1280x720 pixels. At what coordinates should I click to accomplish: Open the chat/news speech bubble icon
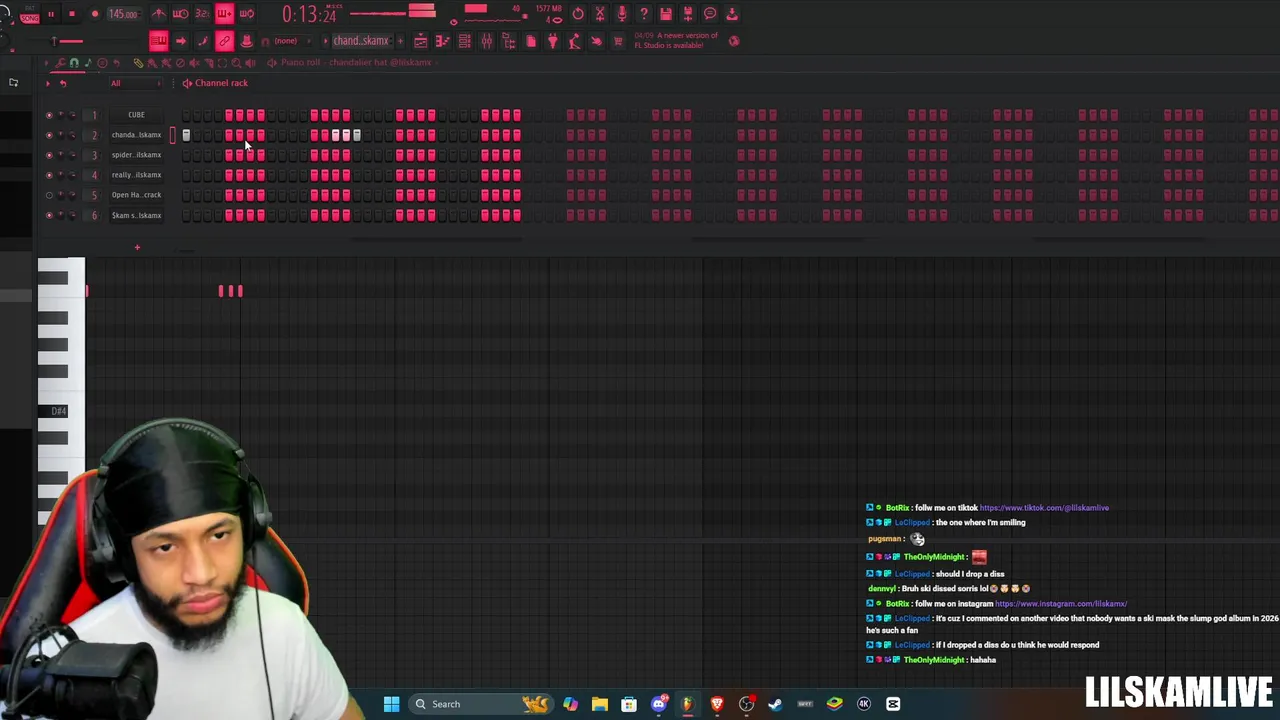click(710, 14)
